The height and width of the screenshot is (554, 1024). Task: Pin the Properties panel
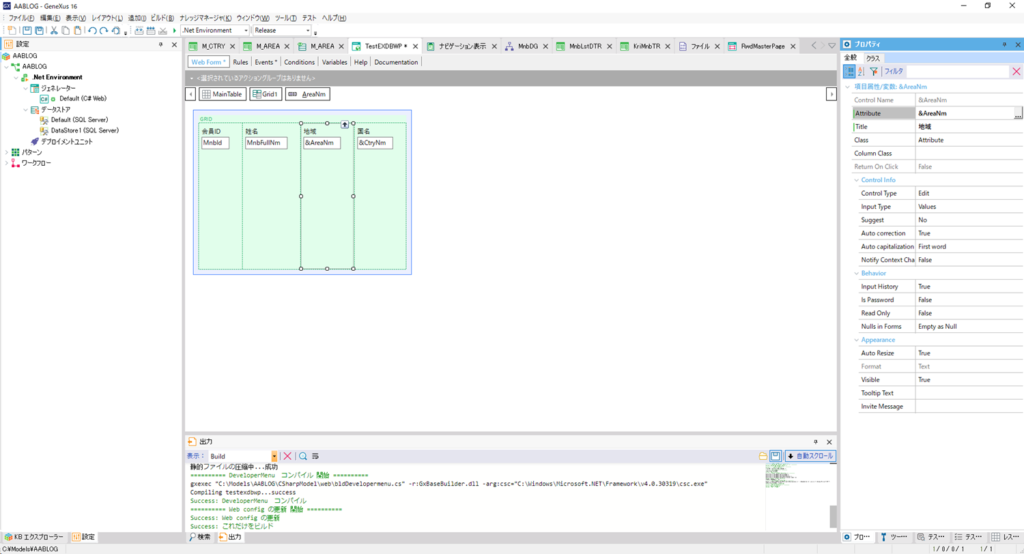click(1004, 44)
